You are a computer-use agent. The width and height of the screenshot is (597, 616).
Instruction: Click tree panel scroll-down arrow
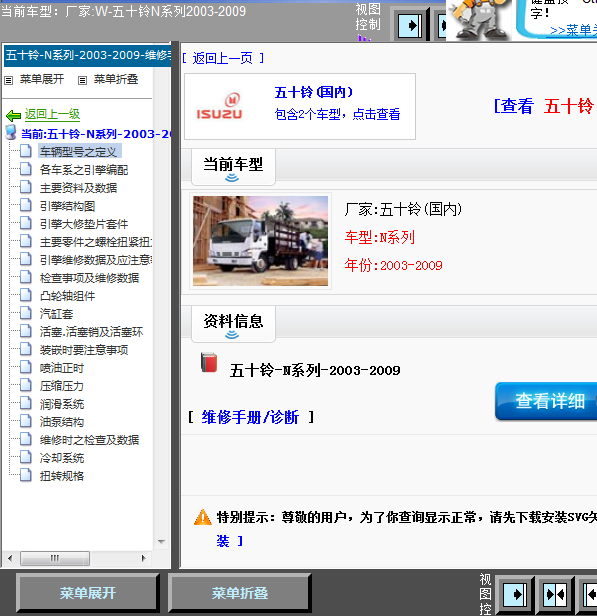click(x=161, y=542)
